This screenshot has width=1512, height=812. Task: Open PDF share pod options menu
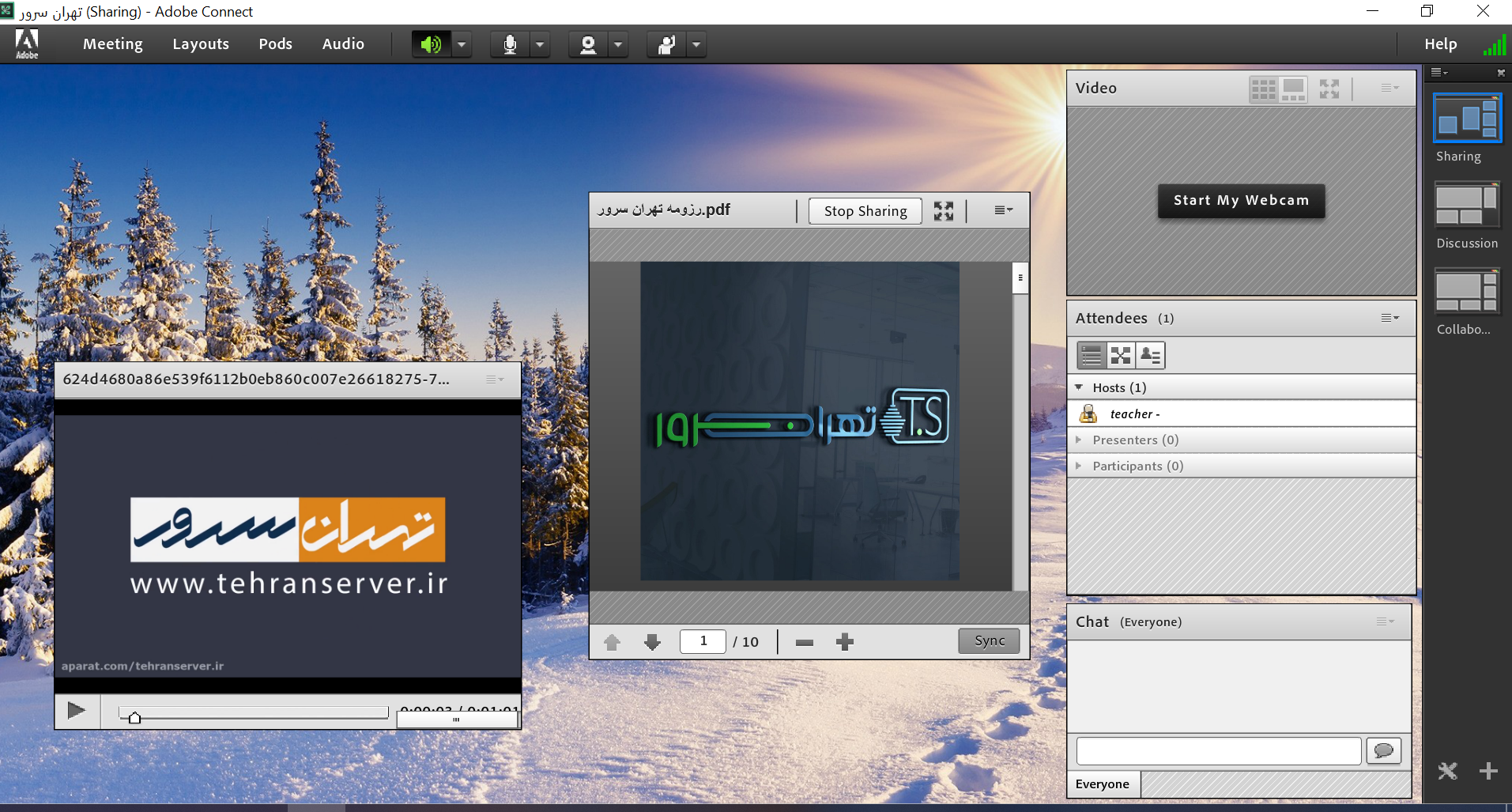[x=1004, y=210]
